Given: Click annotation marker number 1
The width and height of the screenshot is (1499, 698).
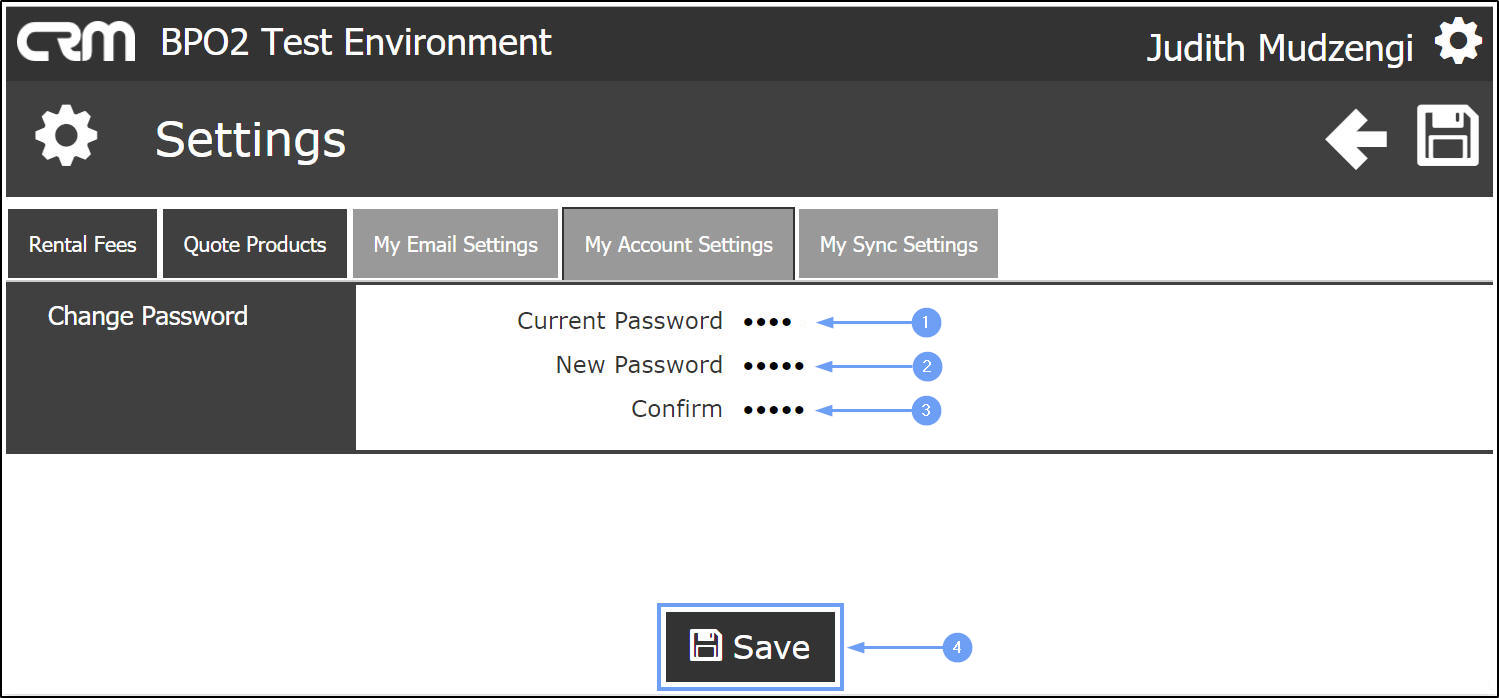Looking at the screenshot, I should (x=926, y=322).
